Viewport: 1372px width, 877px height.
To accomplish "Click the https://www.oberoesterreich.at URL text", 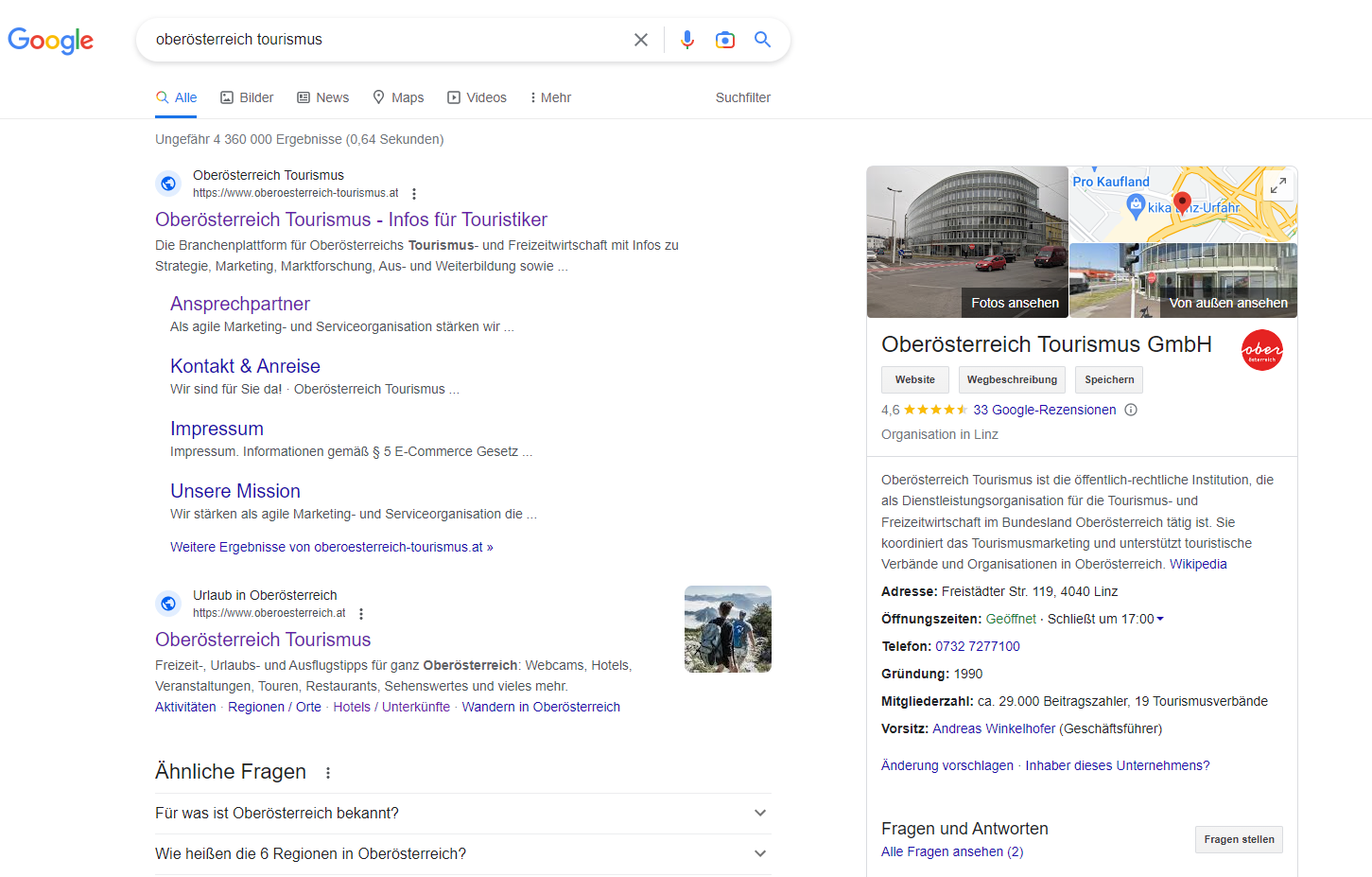I will (269, 613).
